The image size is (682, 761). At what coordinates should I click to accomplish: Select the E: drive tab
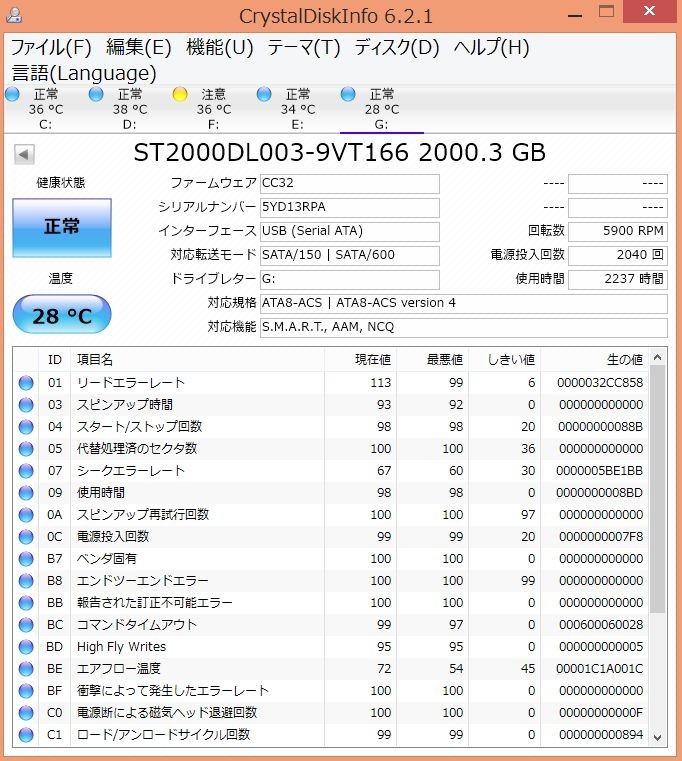click(298, 109)
